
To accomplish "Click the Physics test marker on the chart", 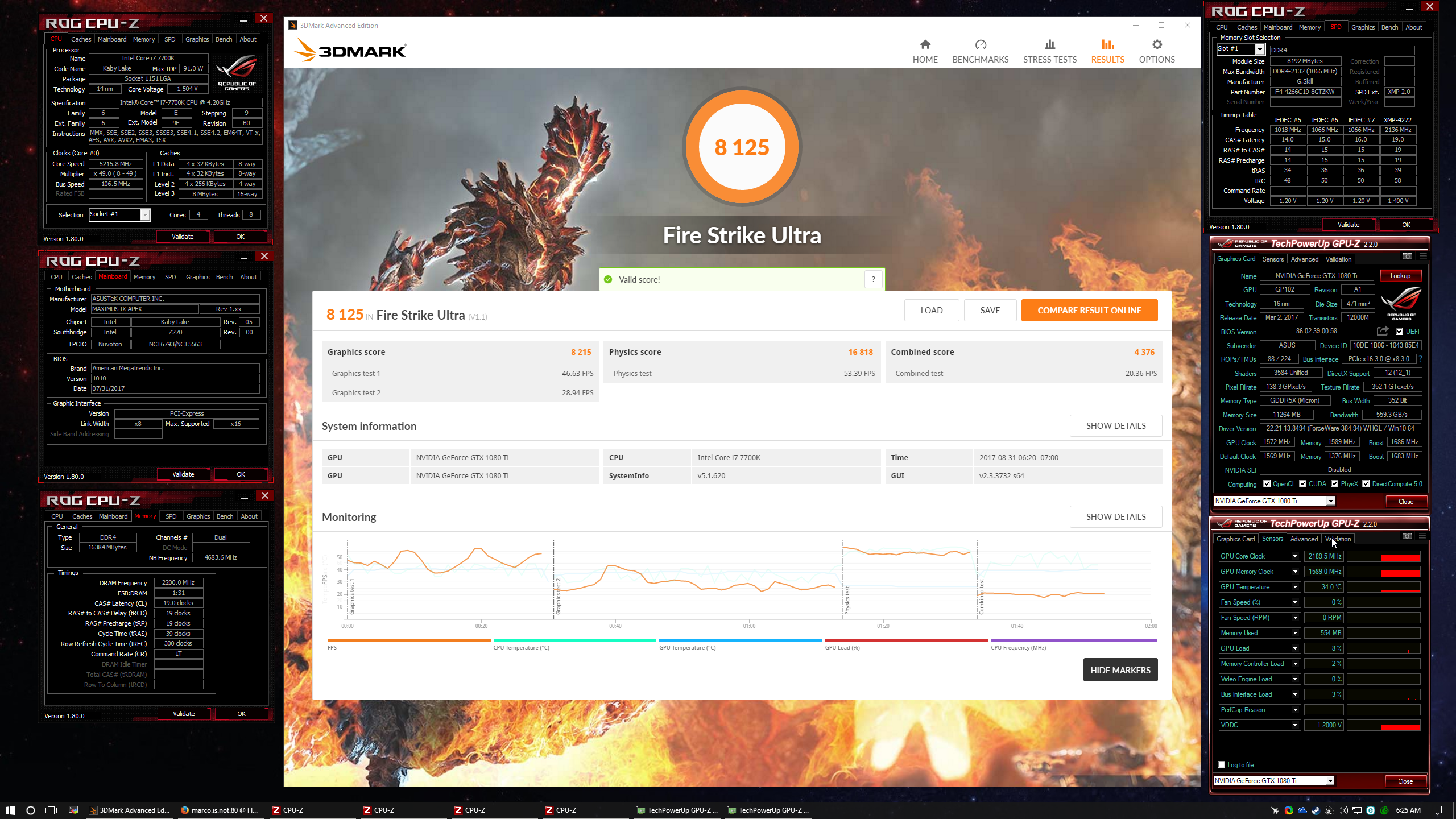I will point(847,601).
